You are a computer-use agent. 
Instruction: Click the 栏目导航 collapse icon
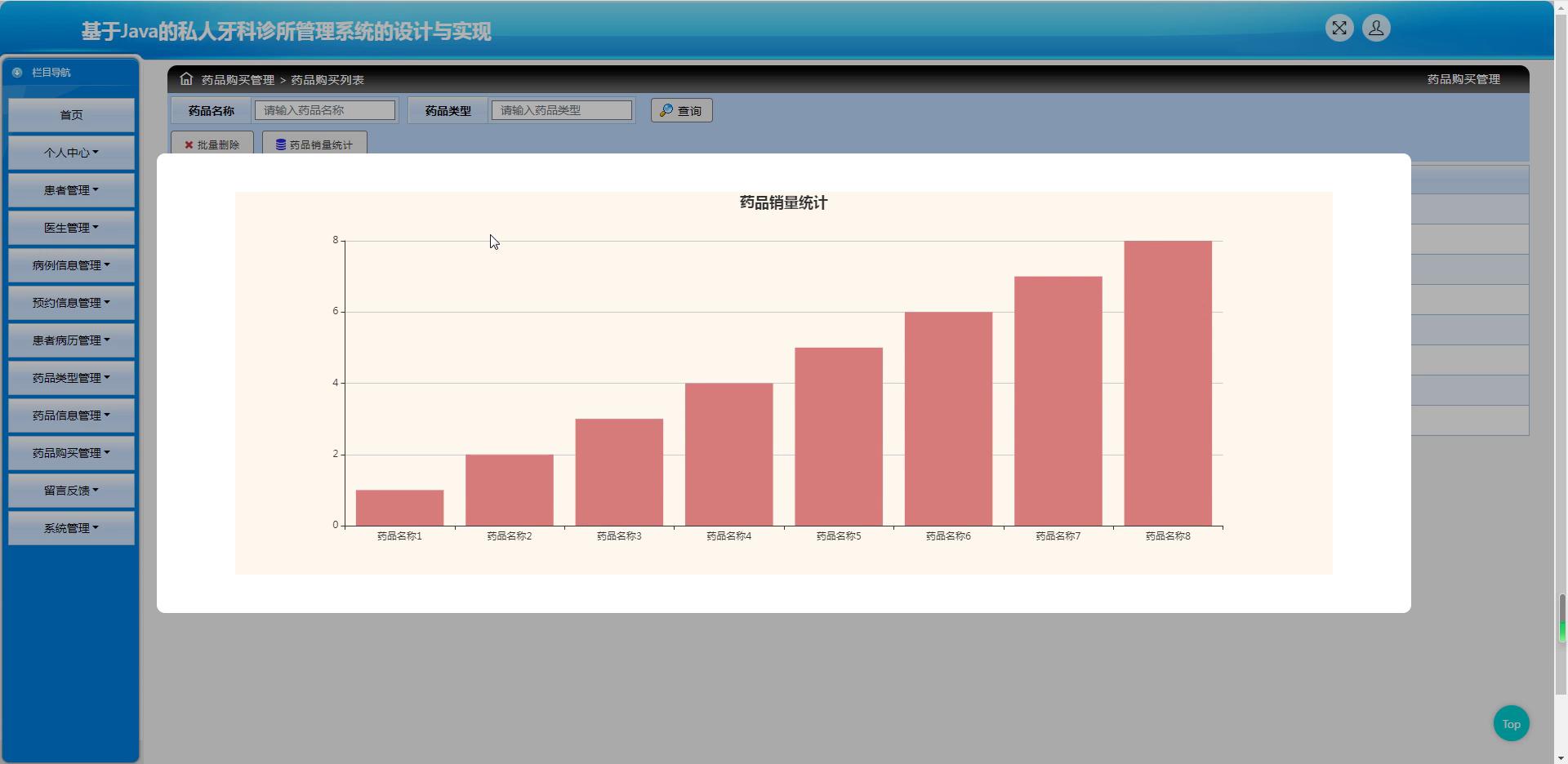(17, 73)
